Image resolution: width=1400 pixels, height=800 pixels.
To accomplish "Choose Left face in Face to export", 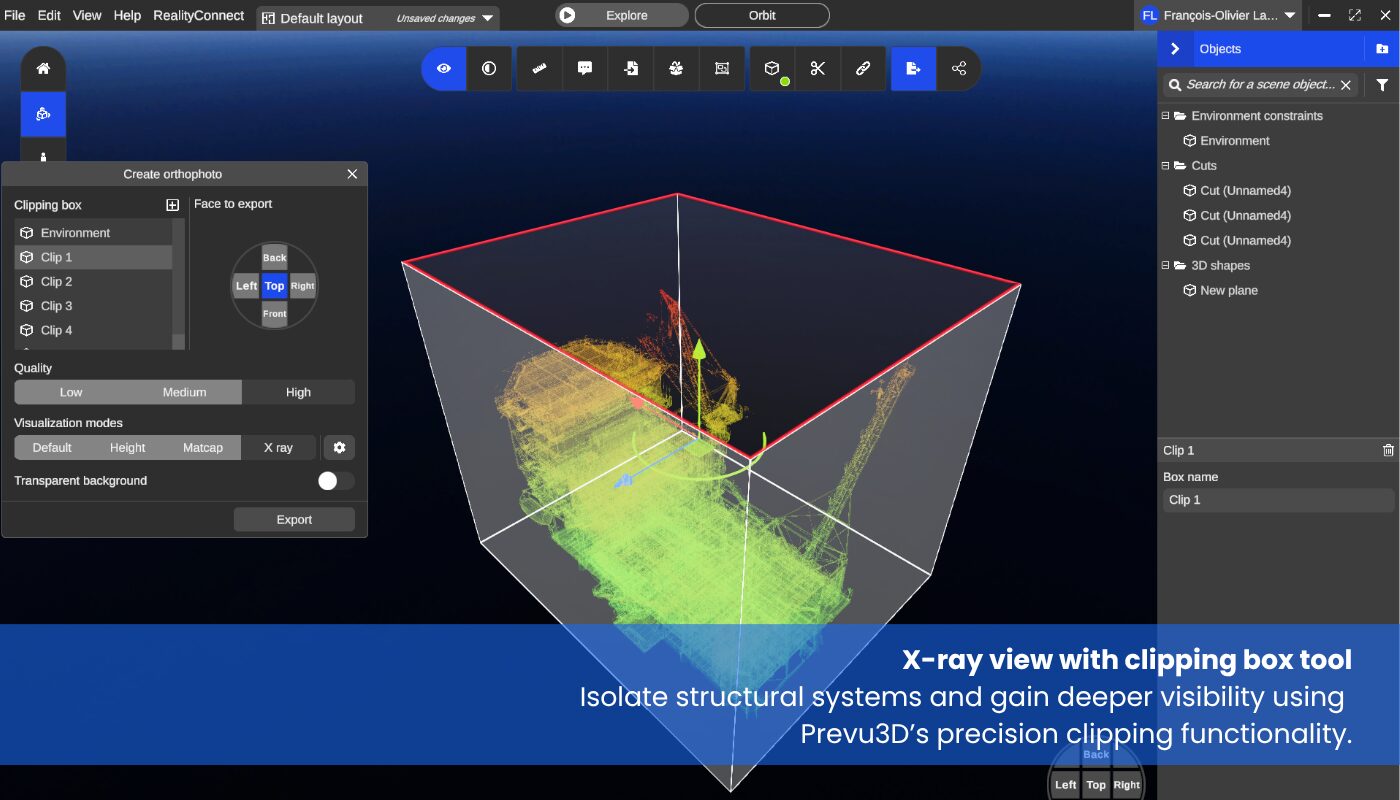I will 246,286.
